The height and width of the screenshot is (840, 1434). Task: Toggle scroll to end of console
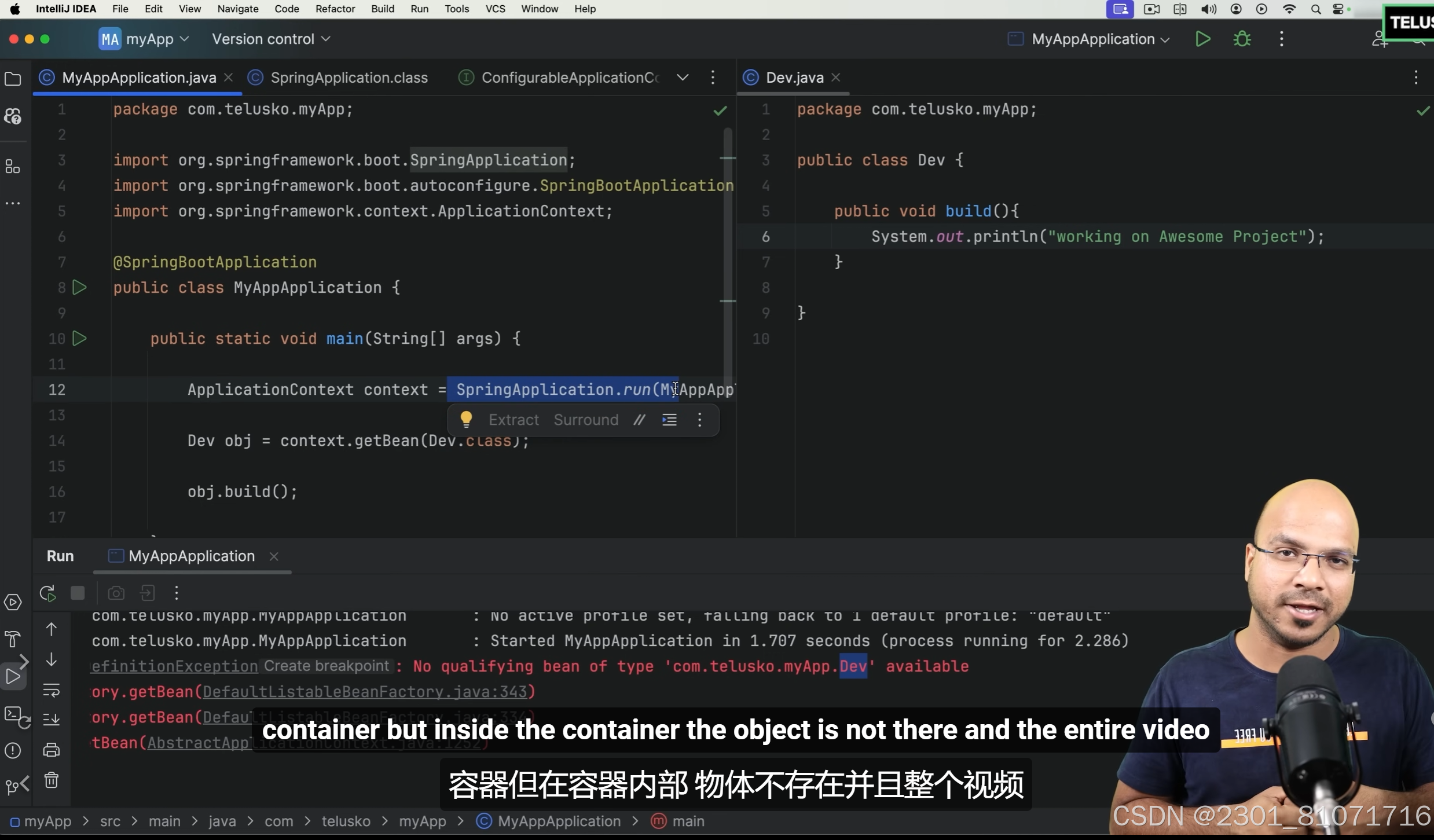(52, 720)
